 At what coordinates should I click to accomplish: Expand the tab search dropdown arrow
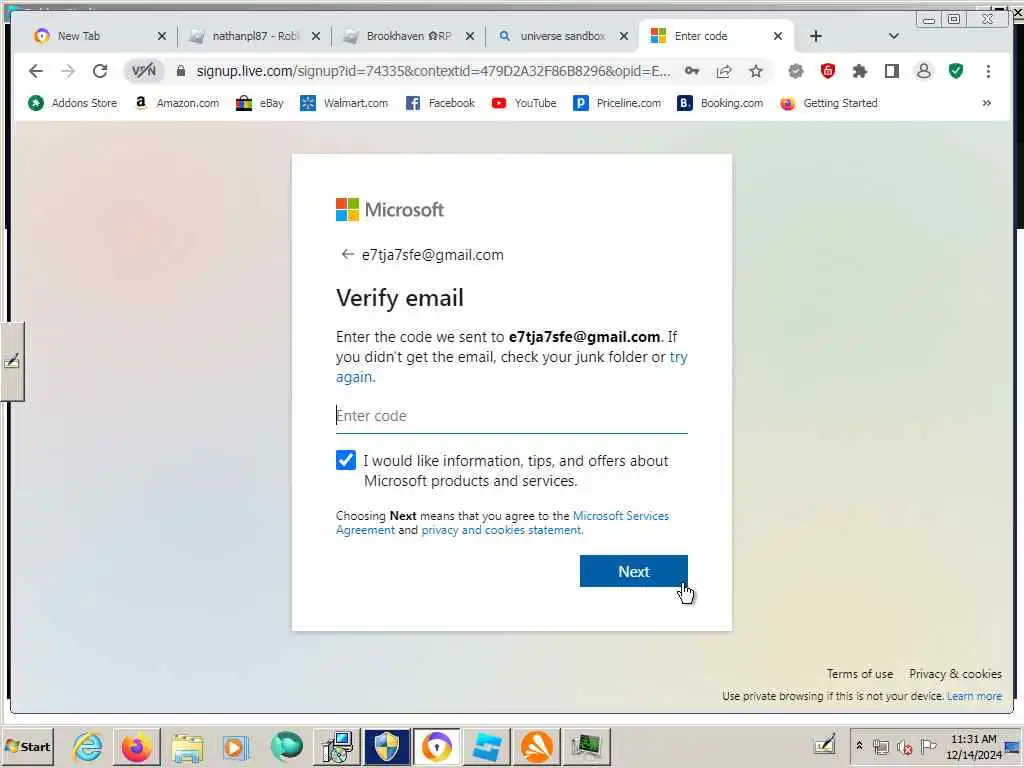[x=893, y=36]
